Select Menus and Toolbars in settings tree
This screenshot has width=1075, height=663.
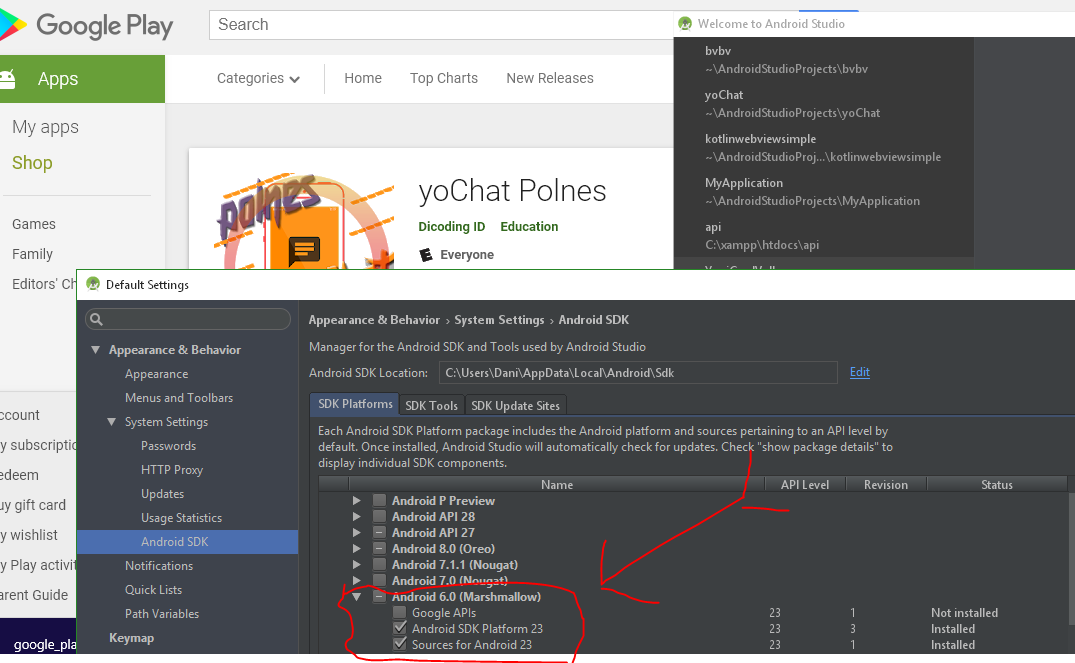coord(179,398)
